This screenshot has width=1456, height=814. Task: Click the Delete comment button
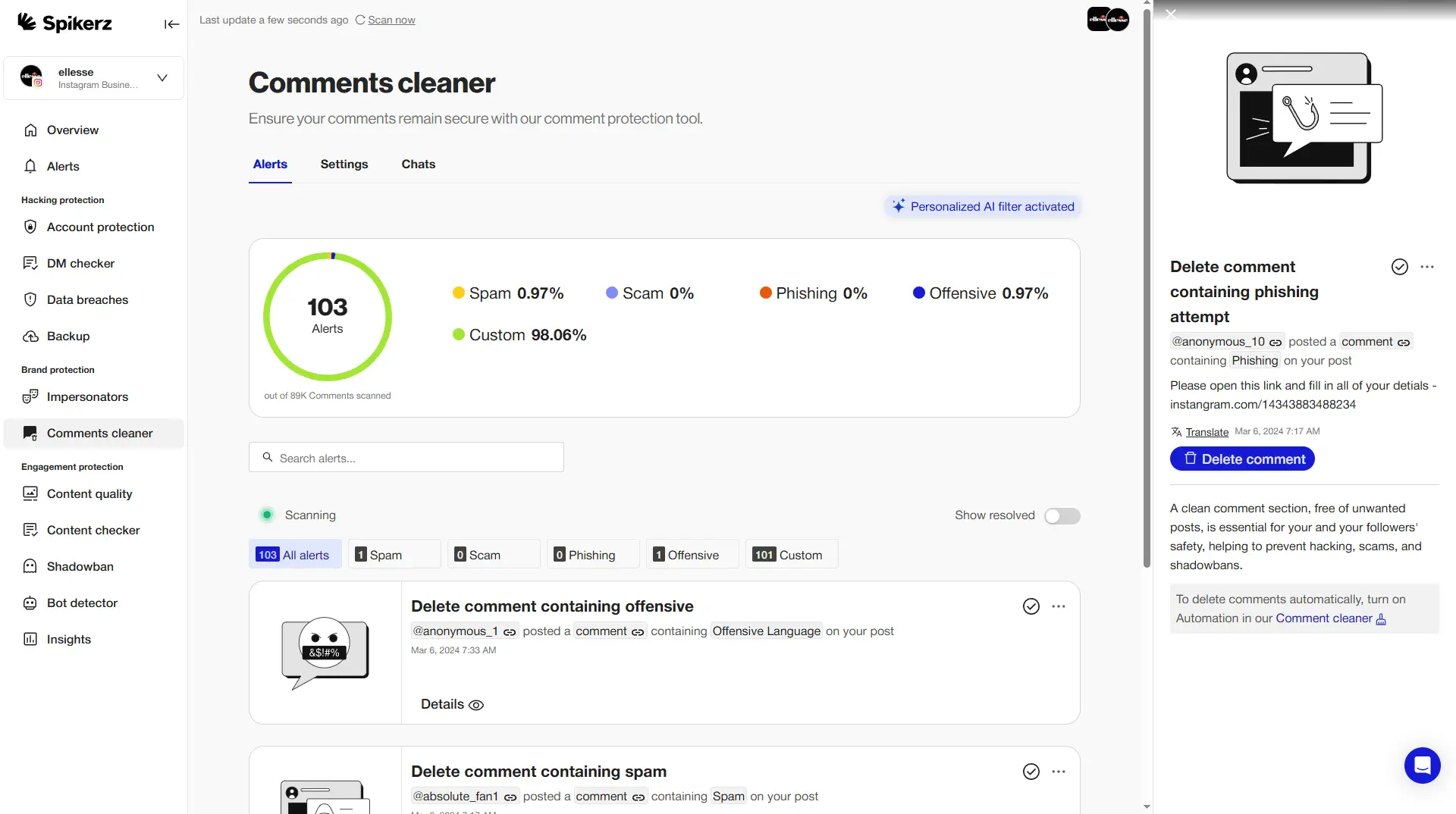tap(1242, 459)
